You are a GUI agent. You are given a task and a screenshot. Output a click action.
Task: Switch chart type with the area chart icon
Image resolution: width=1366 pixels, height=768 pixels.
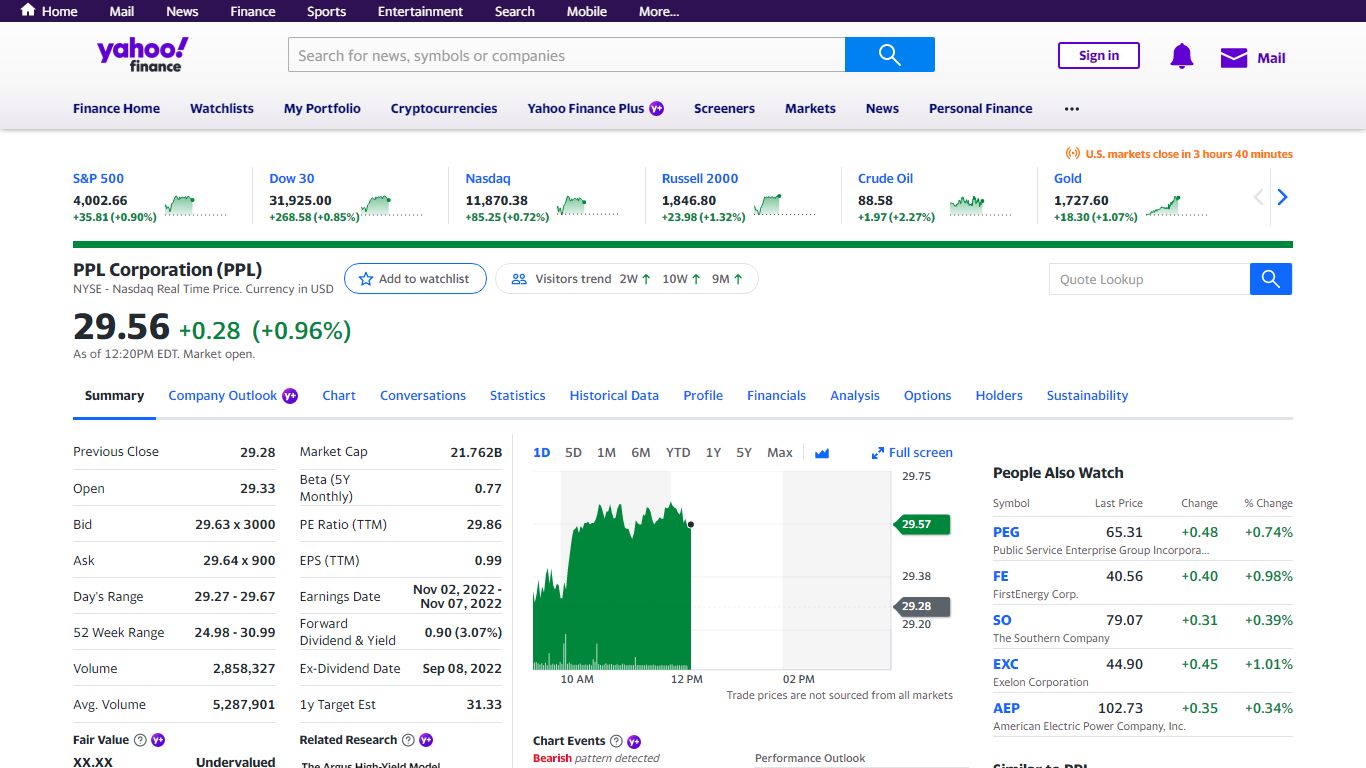[x=822, y=453]
